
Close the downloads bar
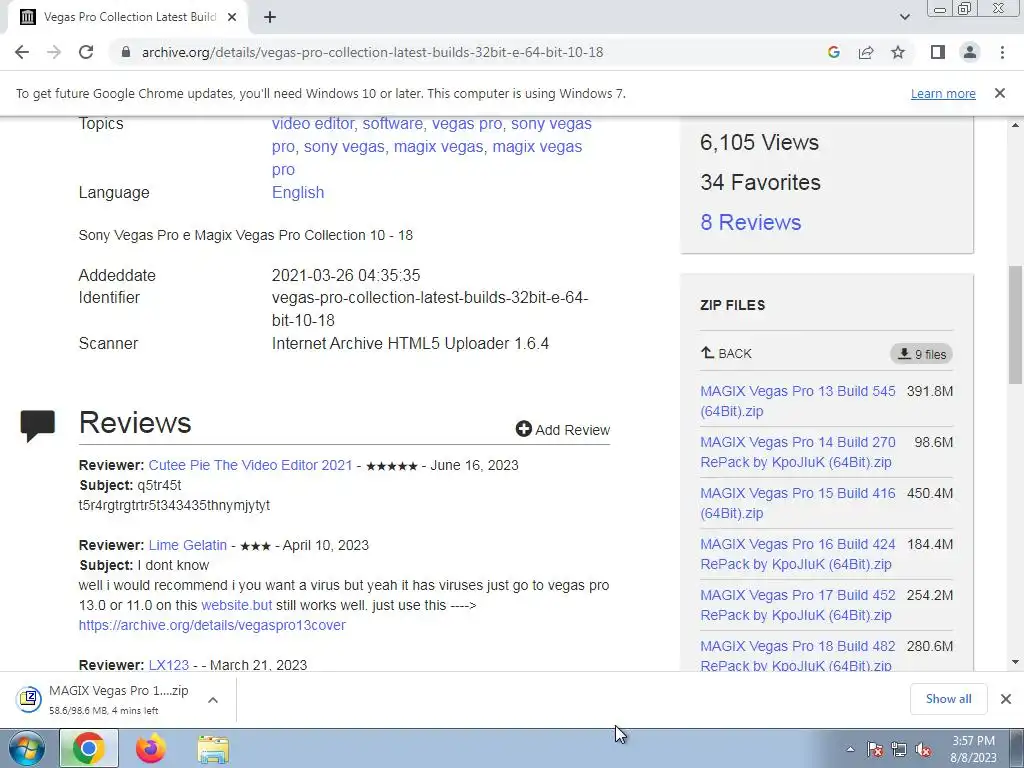[x=1006, y=699]
